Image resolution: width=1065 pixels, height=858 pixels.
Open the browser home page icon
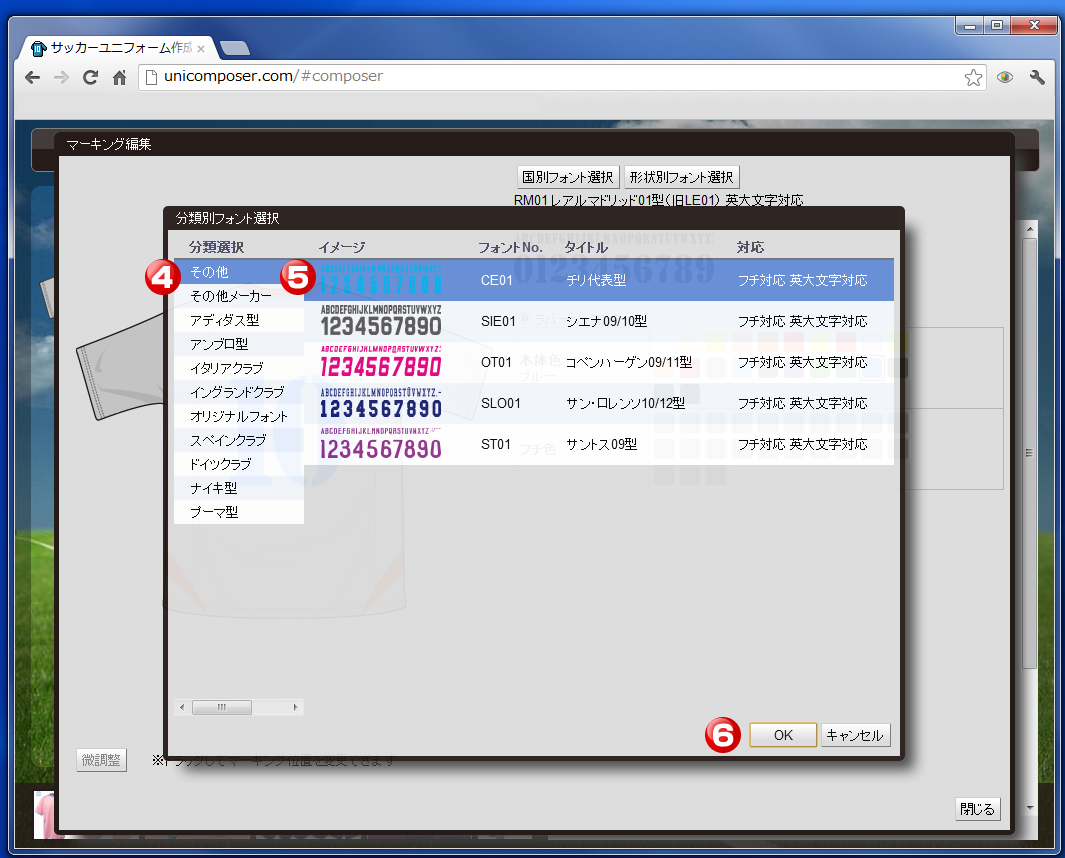pyautogui.click(x=120, y=77)
